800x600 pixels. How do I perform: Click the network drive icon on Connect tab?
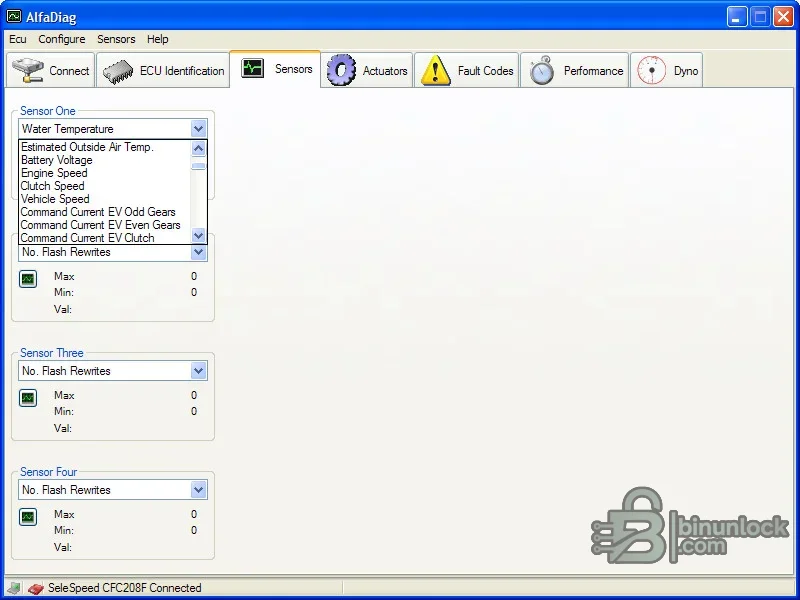[28, 70]
